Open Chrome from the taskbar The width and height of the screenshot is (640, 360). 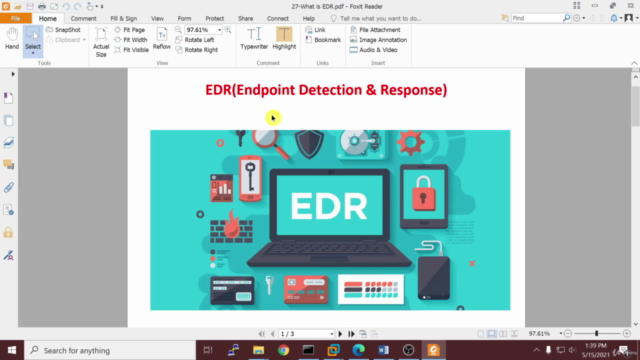pos(283,350)
